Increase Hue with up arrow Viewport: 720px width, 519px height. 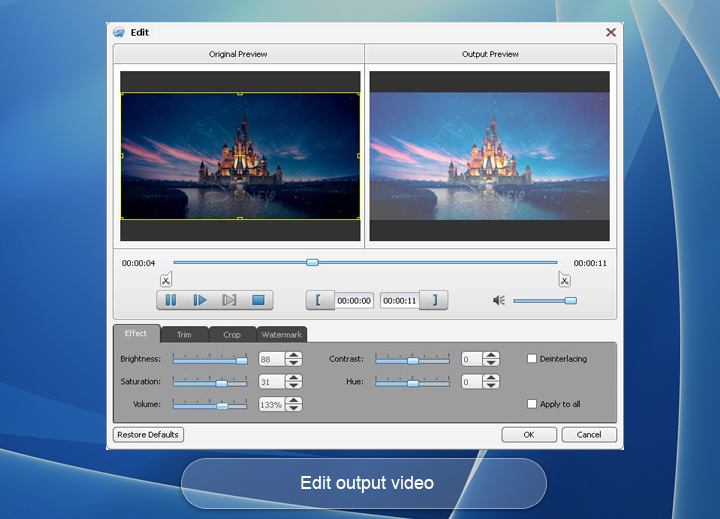pos(491,378)
